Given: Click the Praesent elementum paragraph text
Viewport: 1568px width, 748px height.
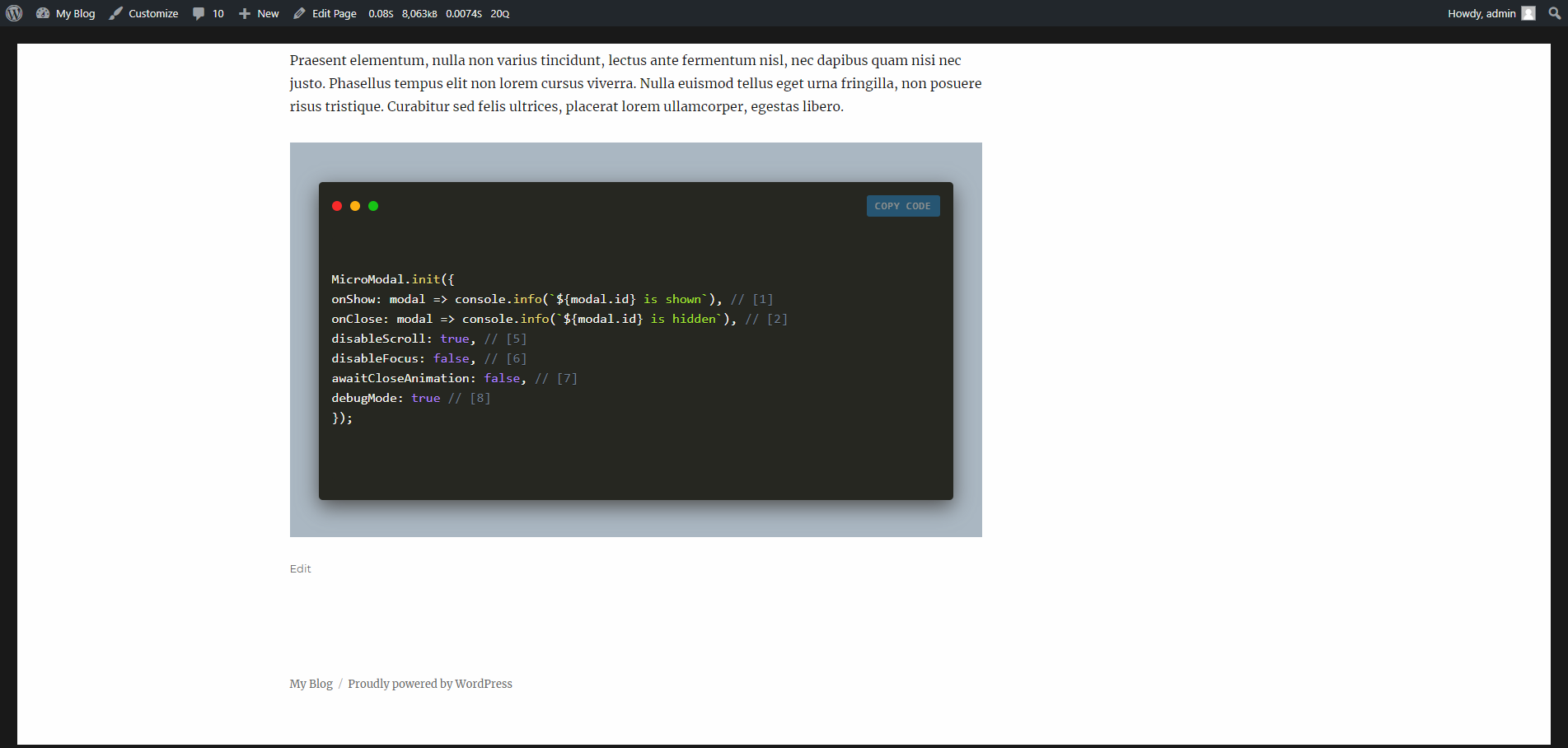Looking at the screenshot, I should (635, 83).
